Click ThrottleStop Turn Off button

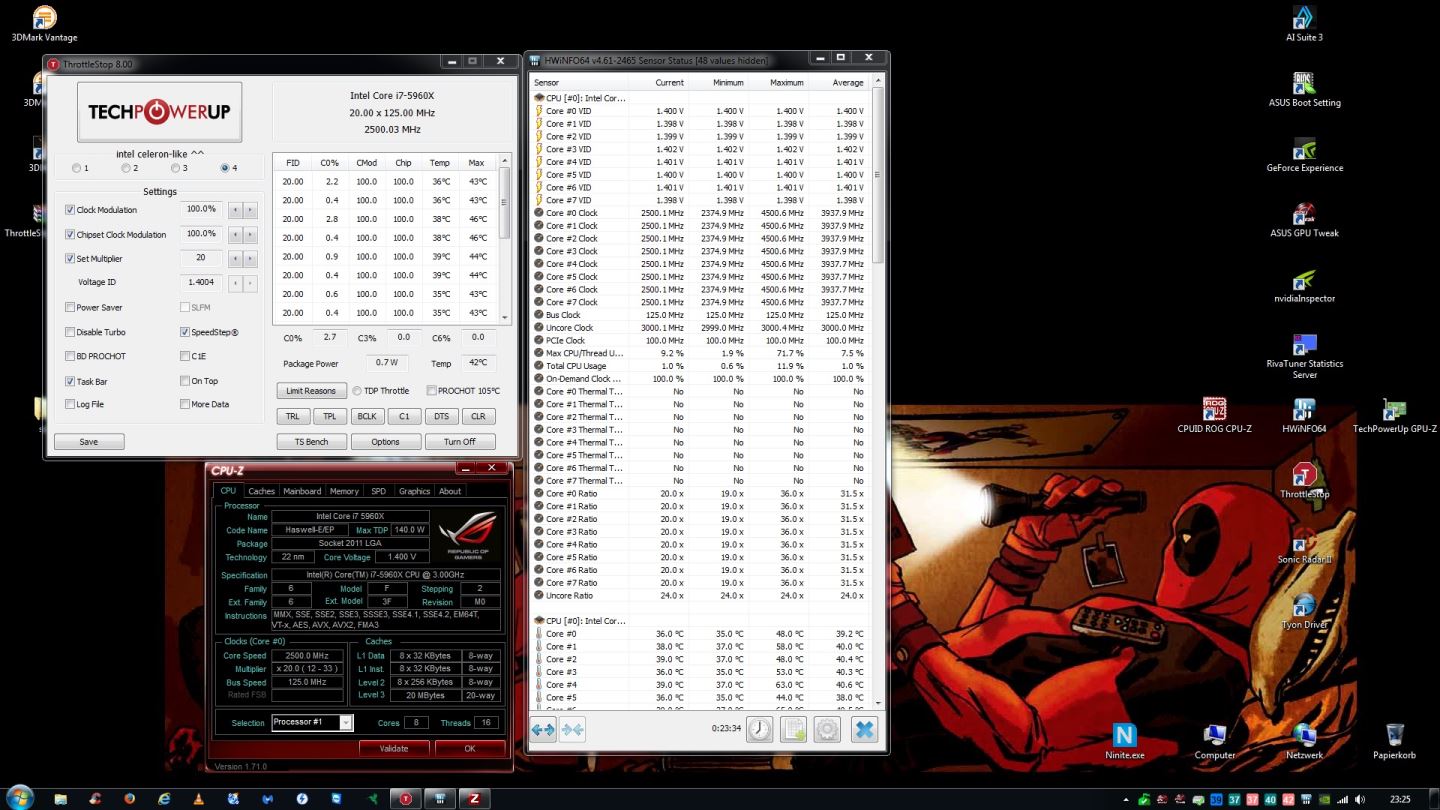coord(460,441)
